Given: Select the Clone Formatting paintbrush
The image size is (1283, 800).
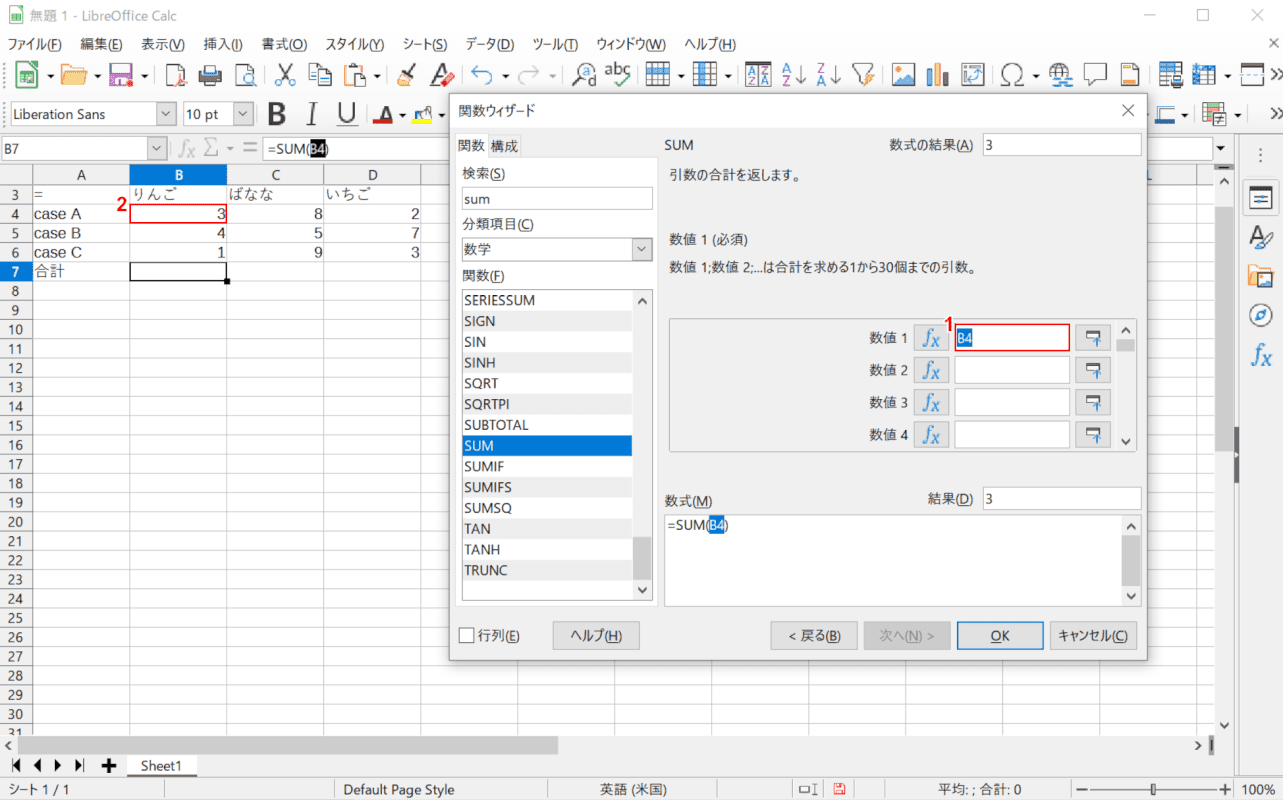Looking at the screenshot, I should 406,74.
